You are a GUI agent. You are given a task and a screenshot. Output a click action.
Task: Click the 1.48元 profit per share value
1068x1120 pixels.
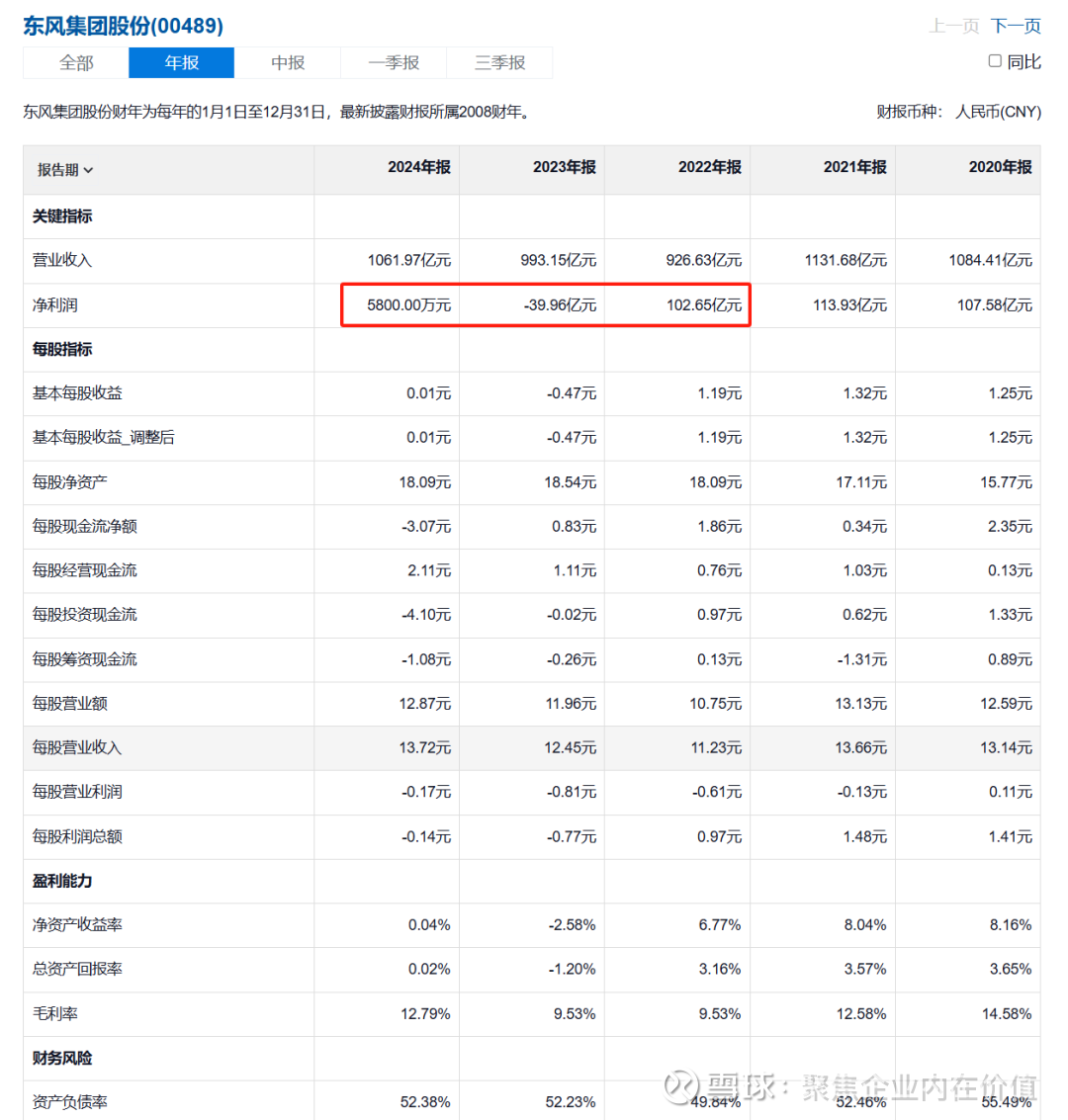(x=865, y=836)
